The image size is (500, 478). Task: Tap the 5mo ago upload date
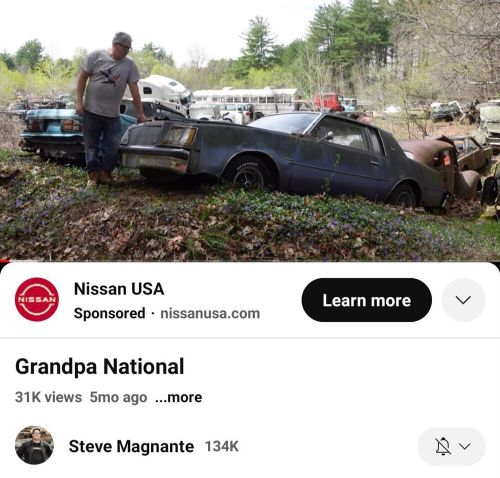118,397
